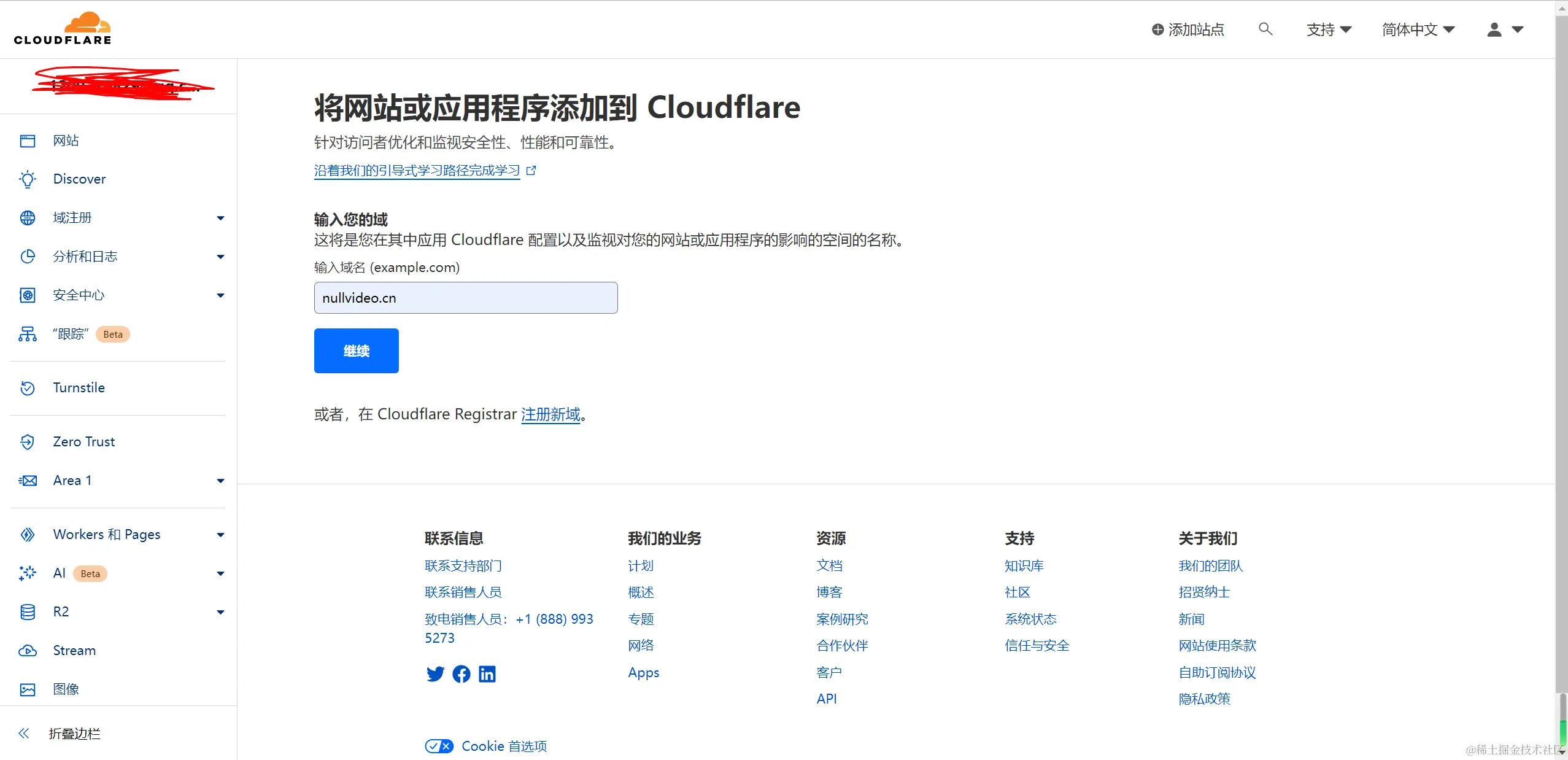Click the Cloudflare logo

(x=62, y=28)
